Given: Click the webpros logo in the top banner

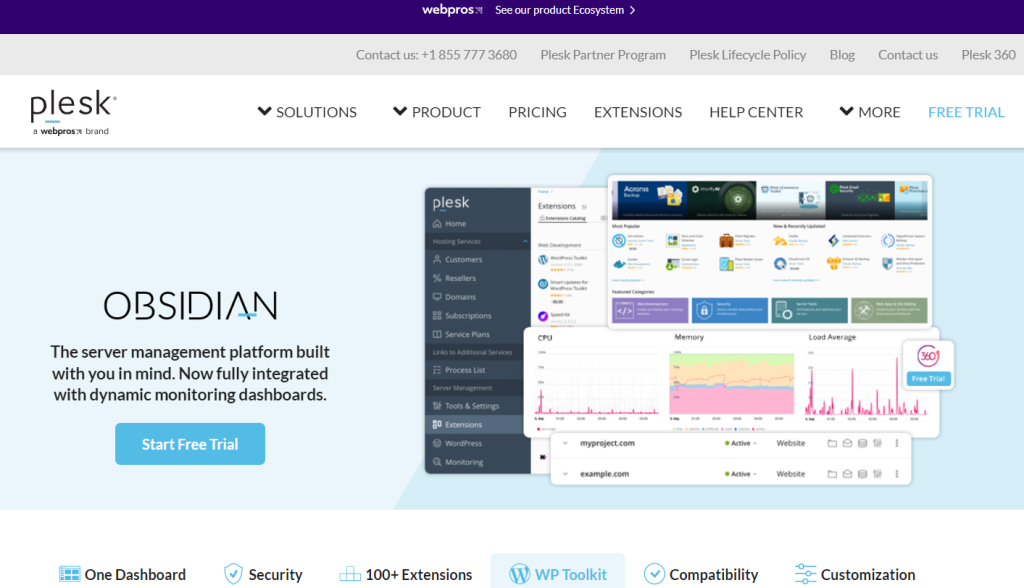Looking at the screenshot, I should coord(452,10).
